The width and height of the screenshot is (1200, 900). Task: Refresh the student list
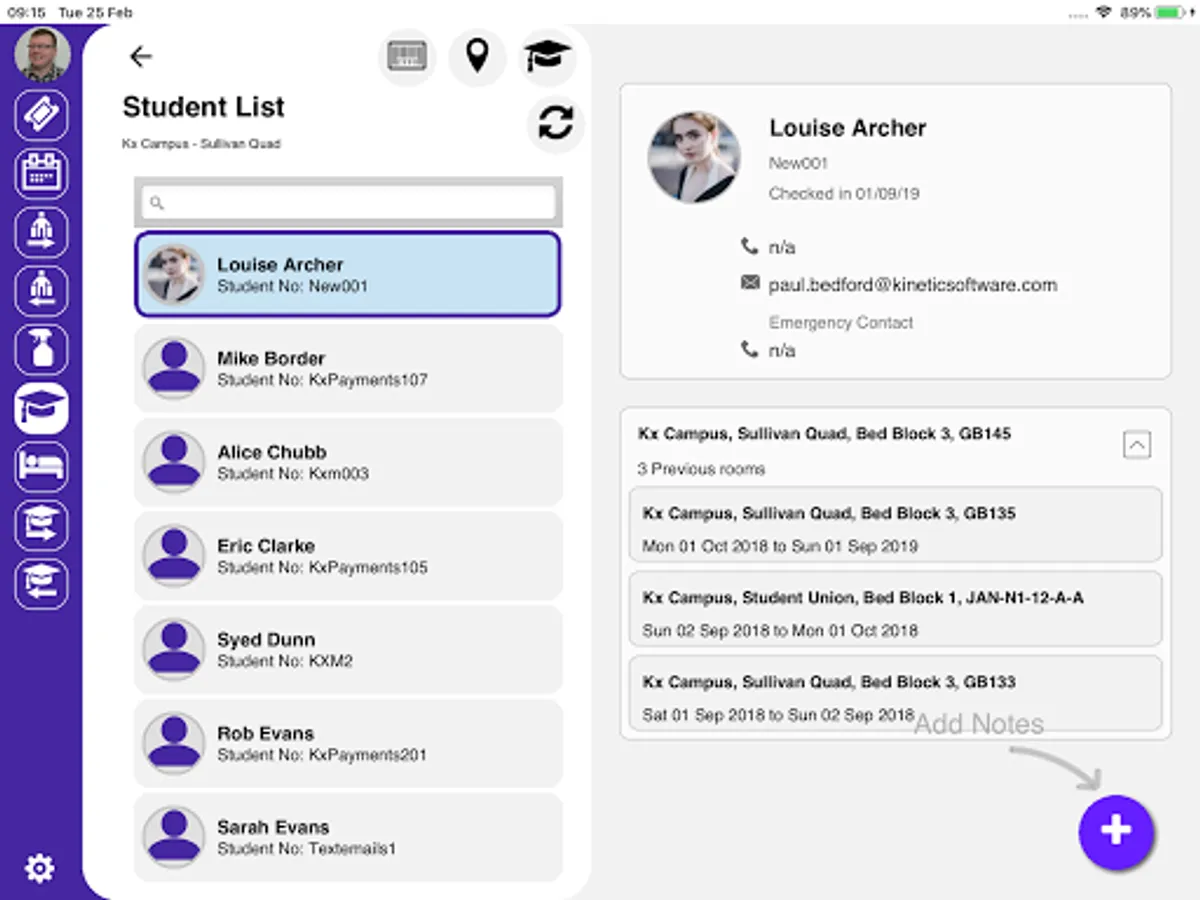coord(555,123)
